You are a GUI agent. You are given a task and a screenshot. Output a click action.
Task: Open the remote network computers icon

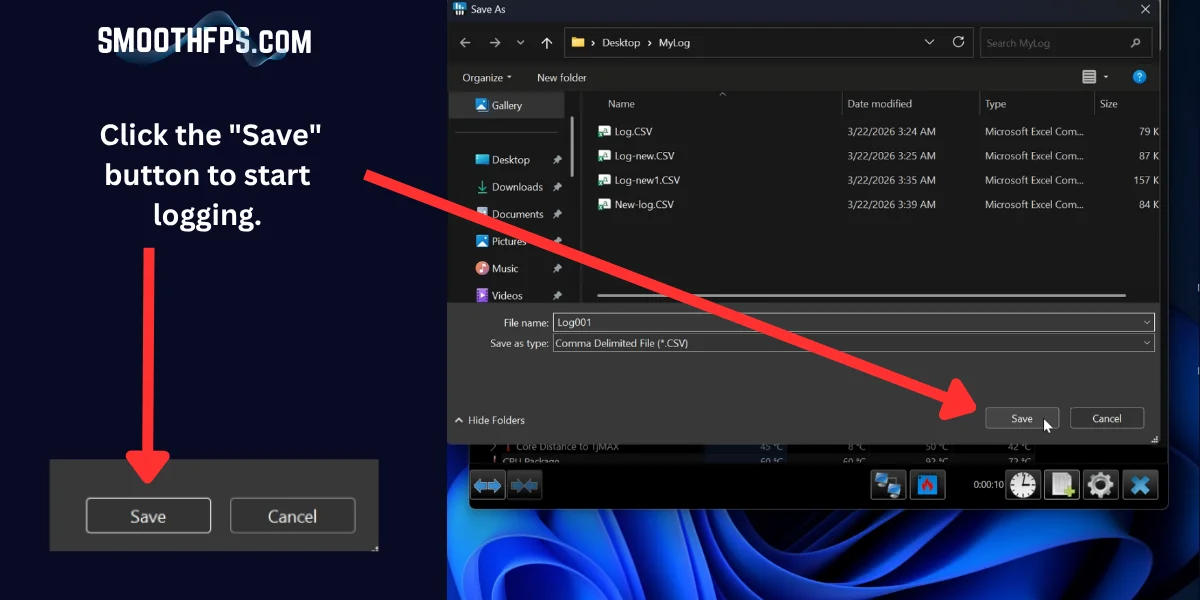(888, 485)
